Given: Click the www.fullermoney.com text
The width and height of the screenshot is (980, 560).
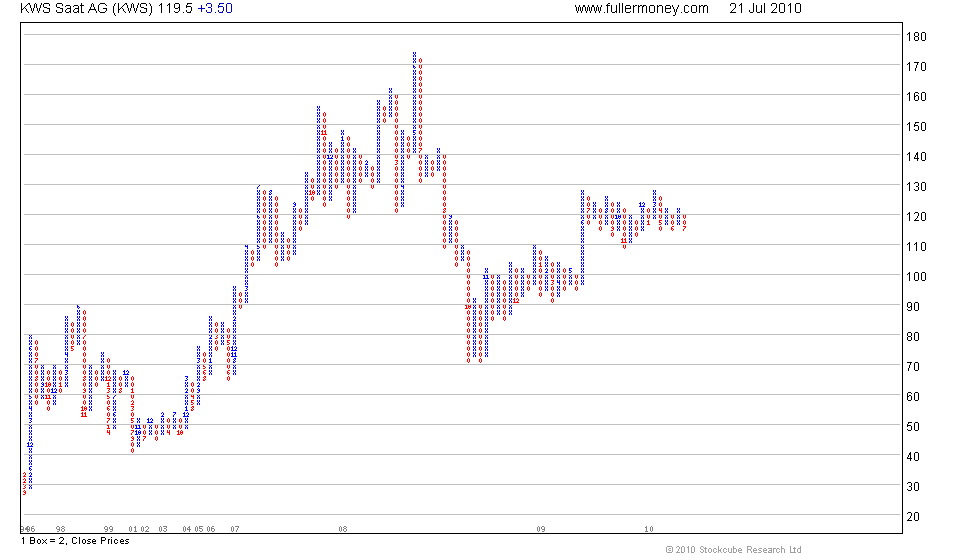Looking at the screenshot, I should coord(641,9).
